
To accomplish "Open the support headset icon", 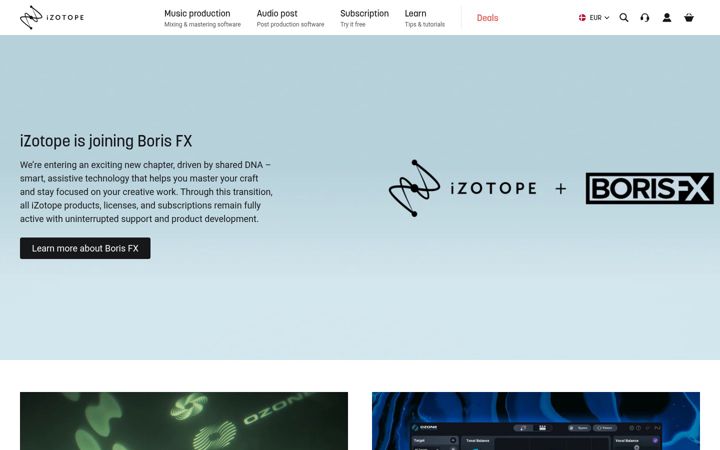I will click(x=645, y=17).
